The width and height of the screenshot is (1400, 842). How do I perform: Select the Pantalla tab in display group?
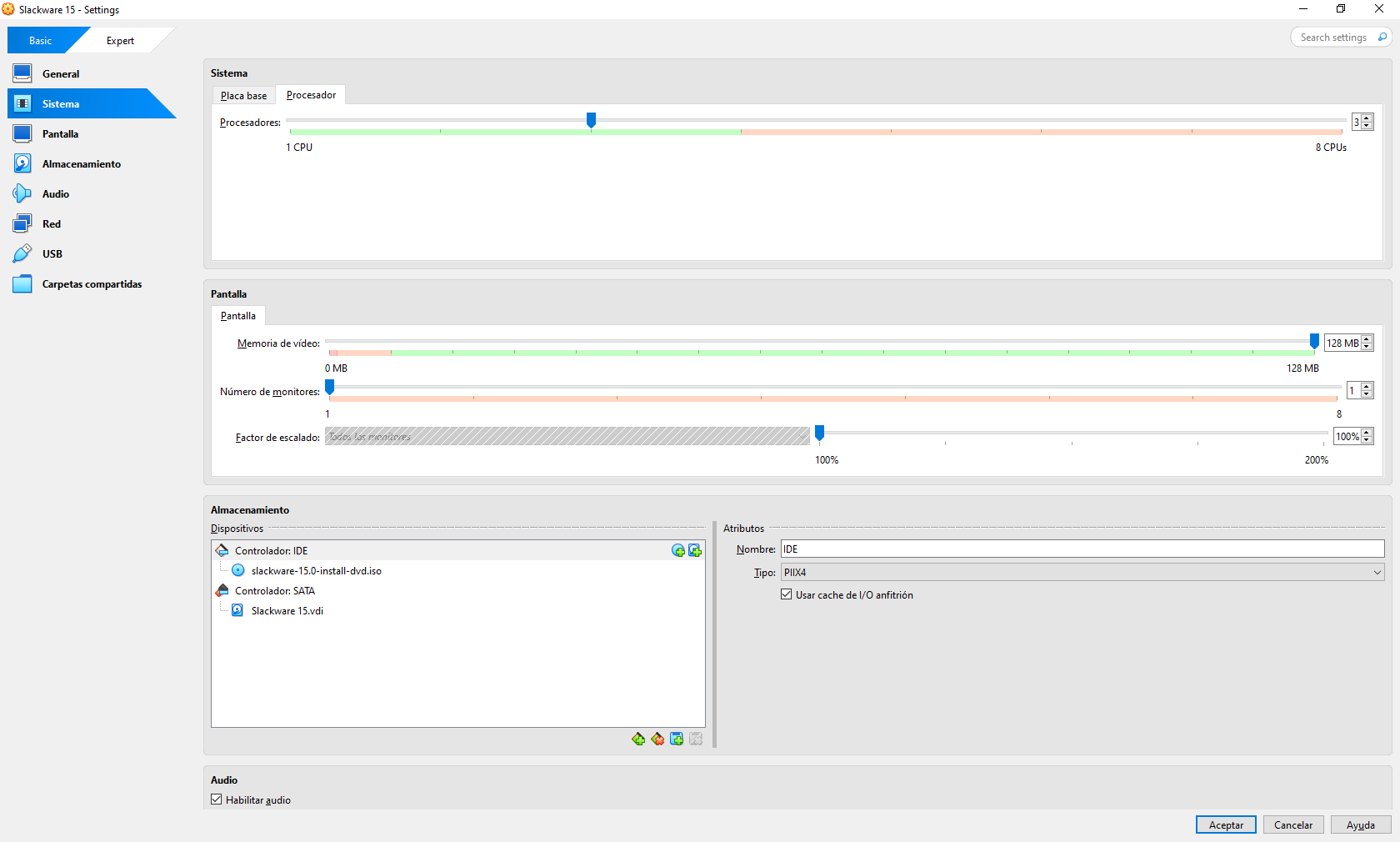click(x=237, y=315)
